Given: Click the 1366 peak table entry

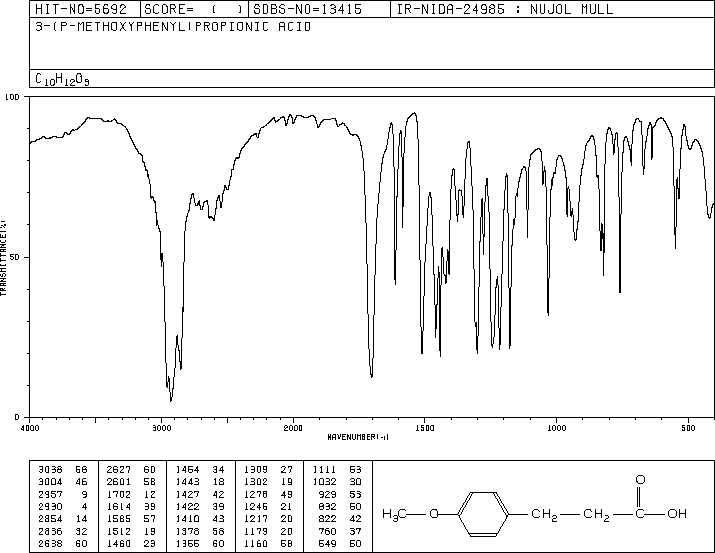Looking at the screenshot, I should (200, 543).
